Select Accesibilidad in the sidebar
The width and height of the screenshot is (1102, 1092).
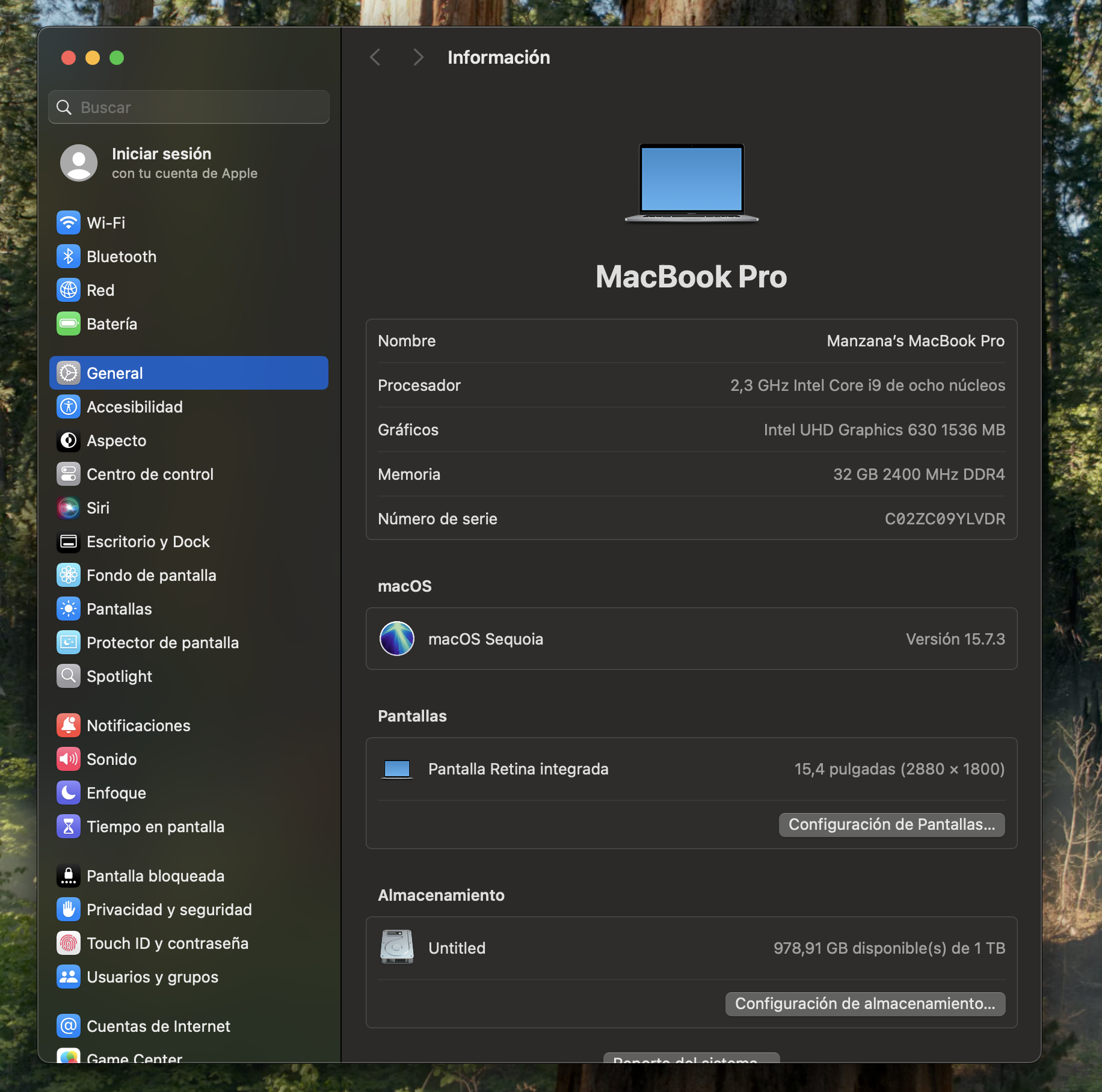[x=135, y=407]
